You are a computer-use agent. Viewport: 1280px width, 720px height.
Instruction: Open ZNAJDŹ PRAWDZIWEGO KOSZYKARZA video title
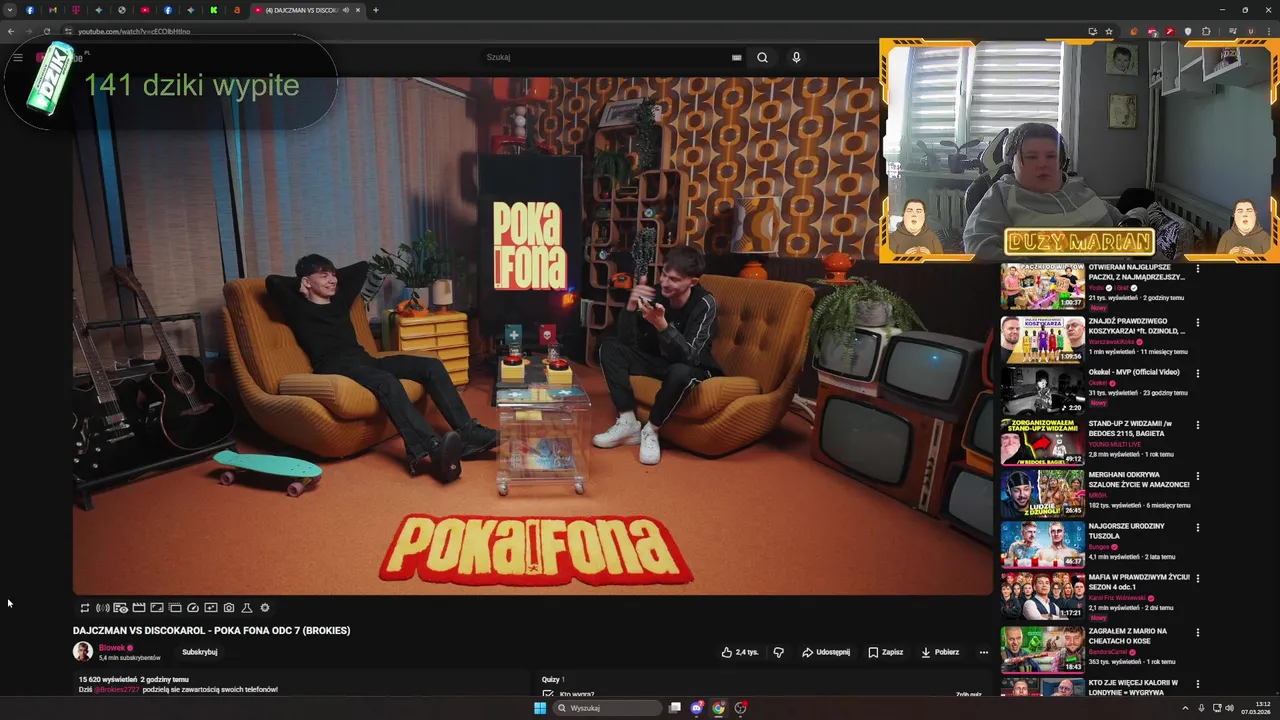tap(1137, 326)
